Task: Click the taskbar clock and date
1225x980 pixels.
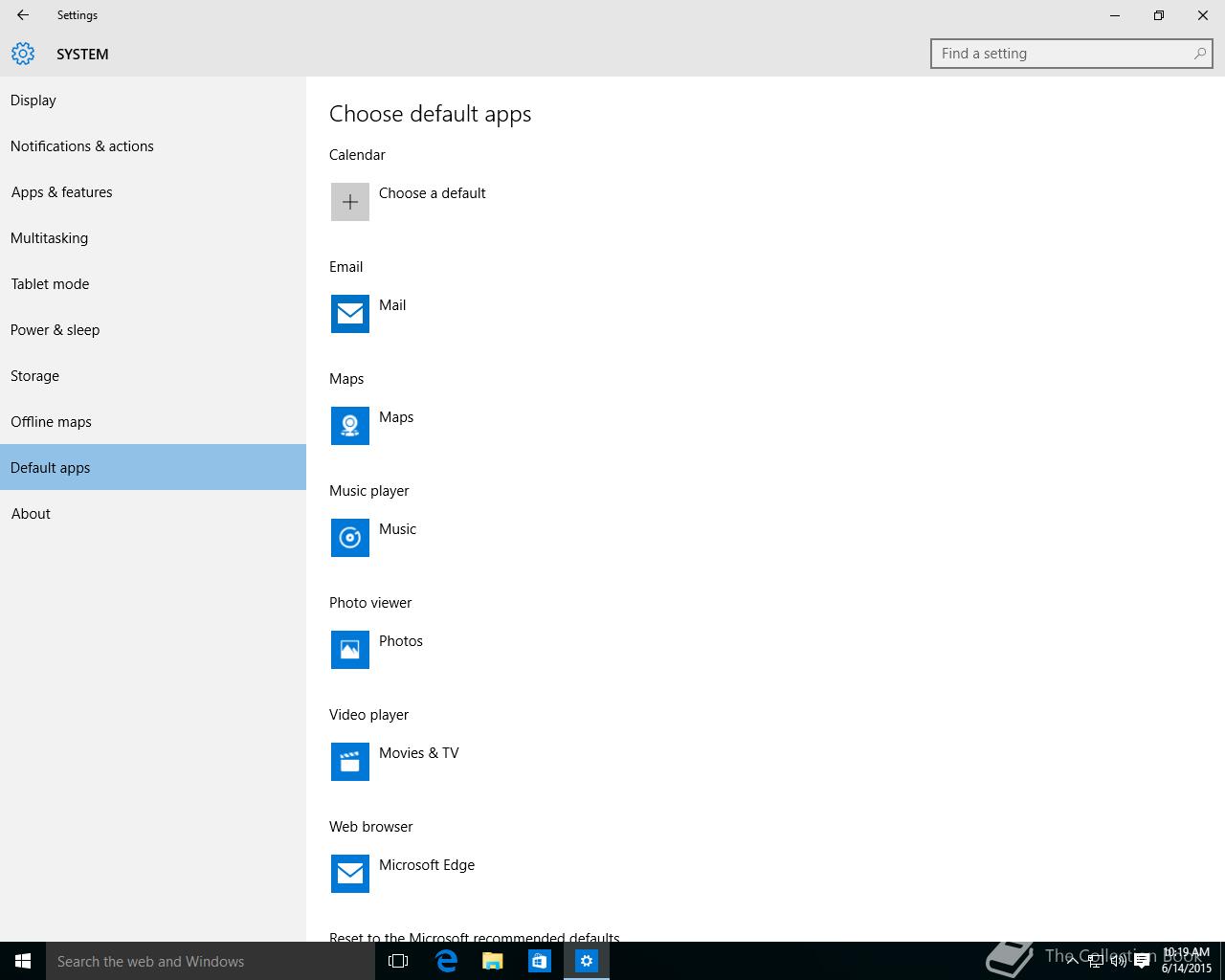Action: tap(1187, 961)
